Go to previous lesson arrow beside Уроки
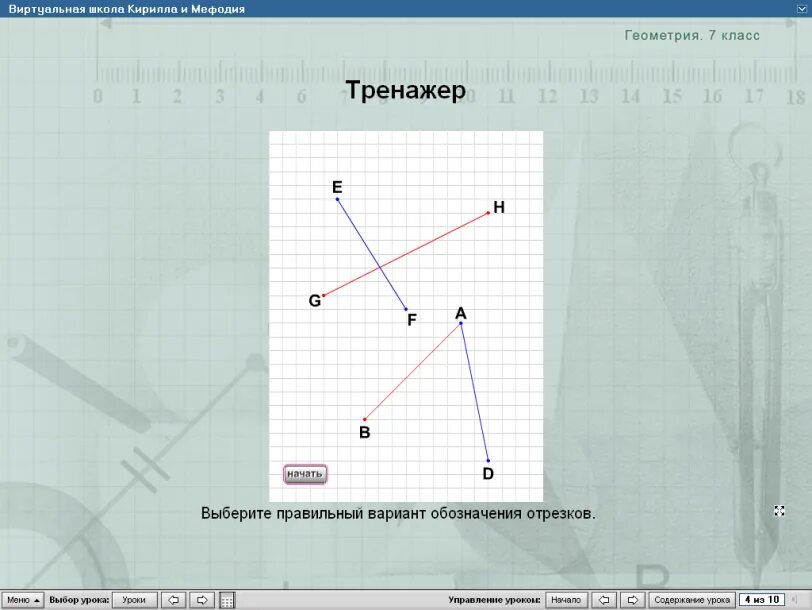The width and height of the screenshot is (812, 610). click(173, 600)
